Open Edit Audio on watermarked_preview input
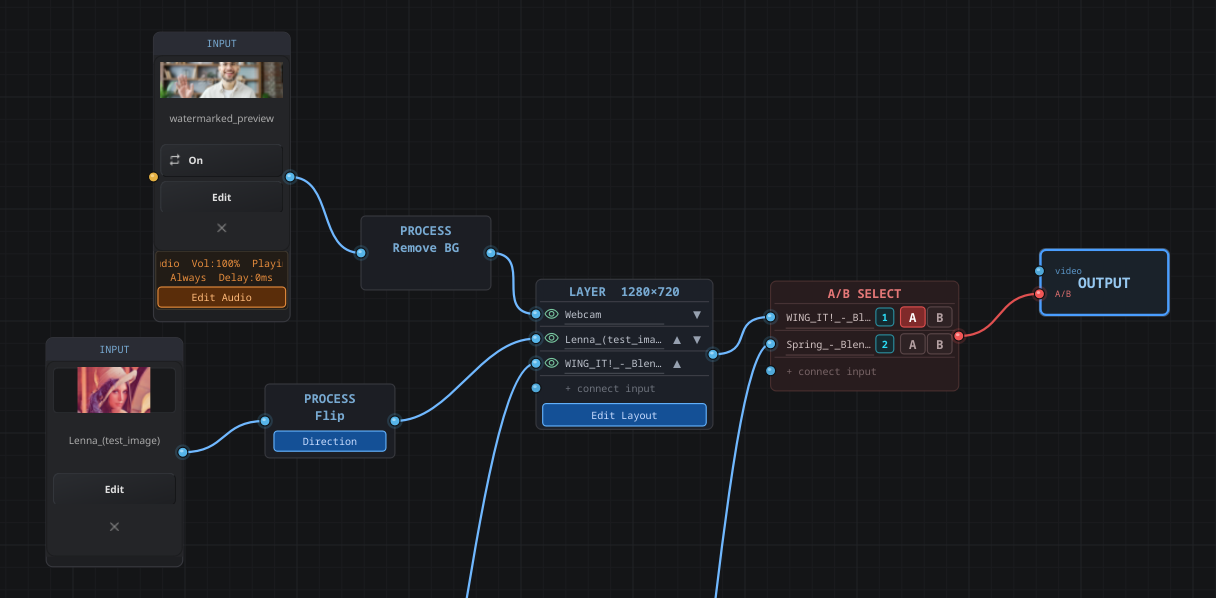 (x=222, y=297)
